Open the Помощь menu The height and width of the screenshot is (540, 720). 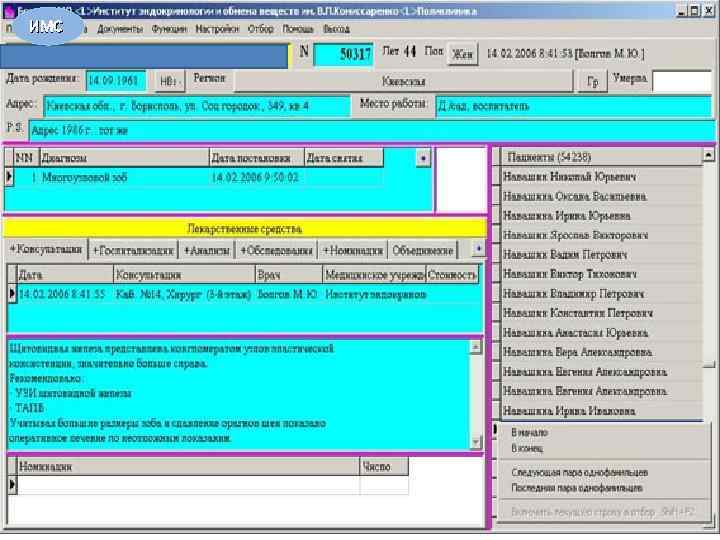(x=298, y=29)
